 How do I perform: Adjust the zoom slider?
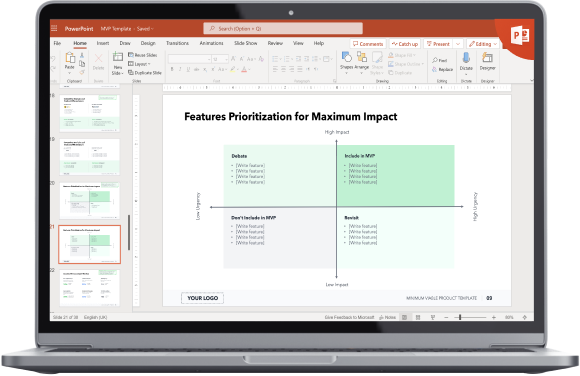pos(470,317)
